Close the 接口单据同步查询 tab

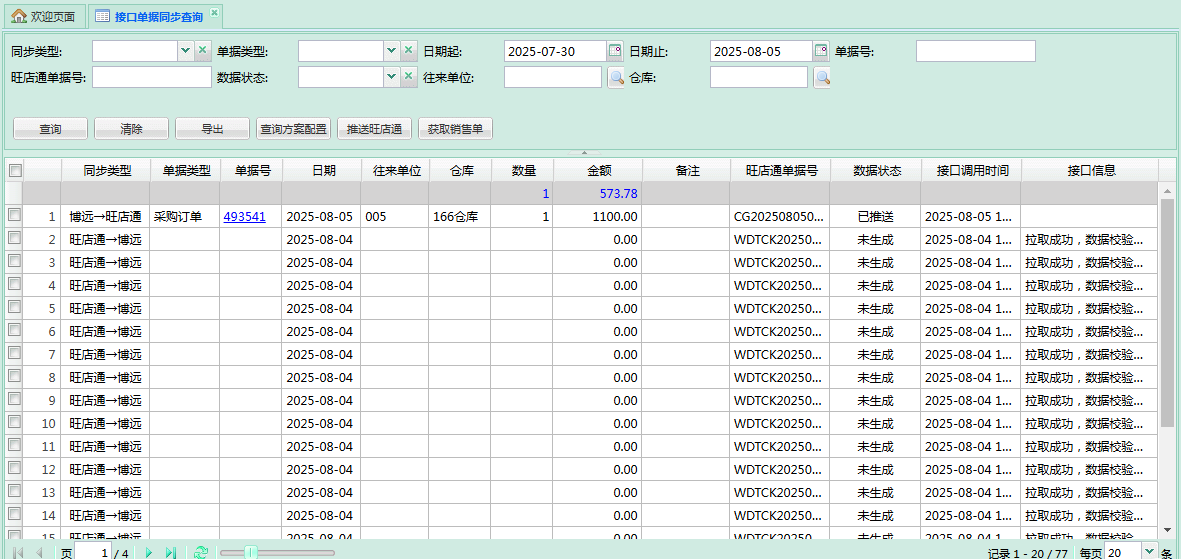click(x=214, y=13)
